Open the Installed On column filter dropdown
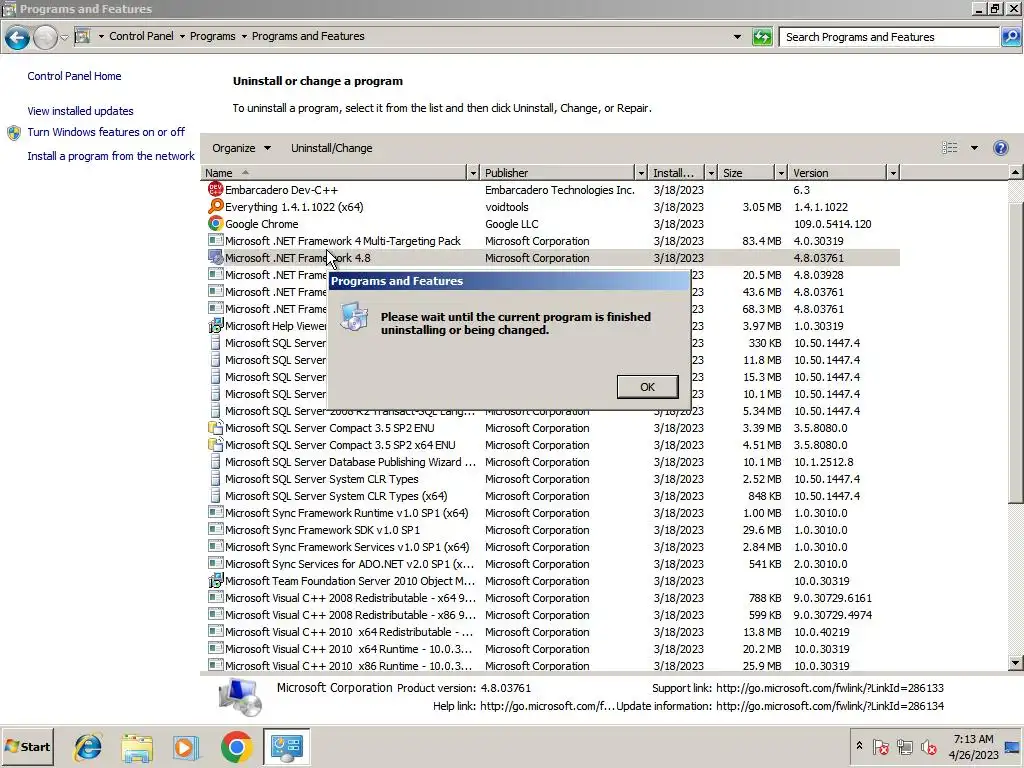Viewport: 1024px width, 768px height. tap(711, 173)
